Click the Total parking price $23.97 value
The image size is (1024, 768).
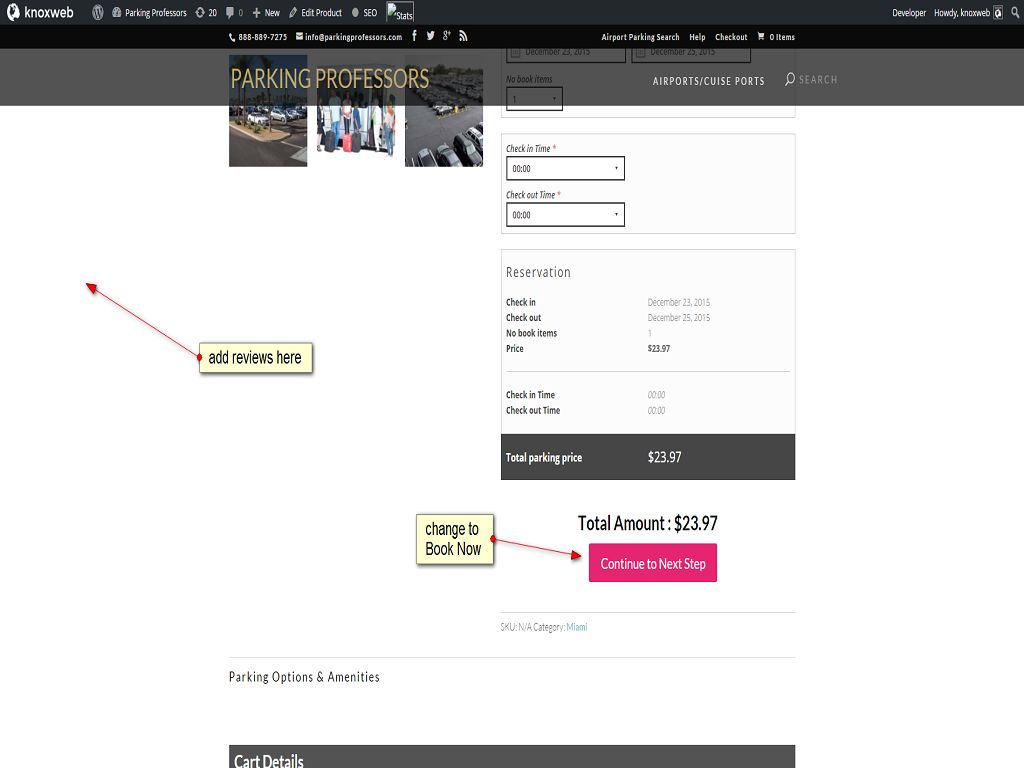(x=664, y=457)
